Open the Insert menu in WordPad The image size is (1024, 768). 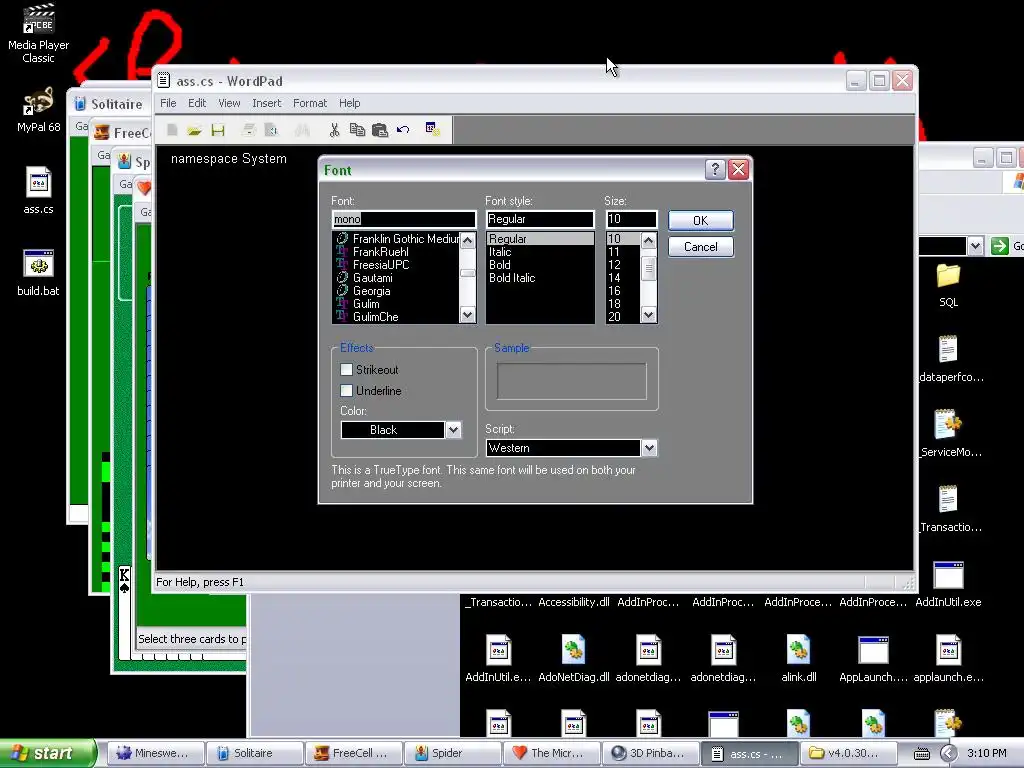coord(266,103)
